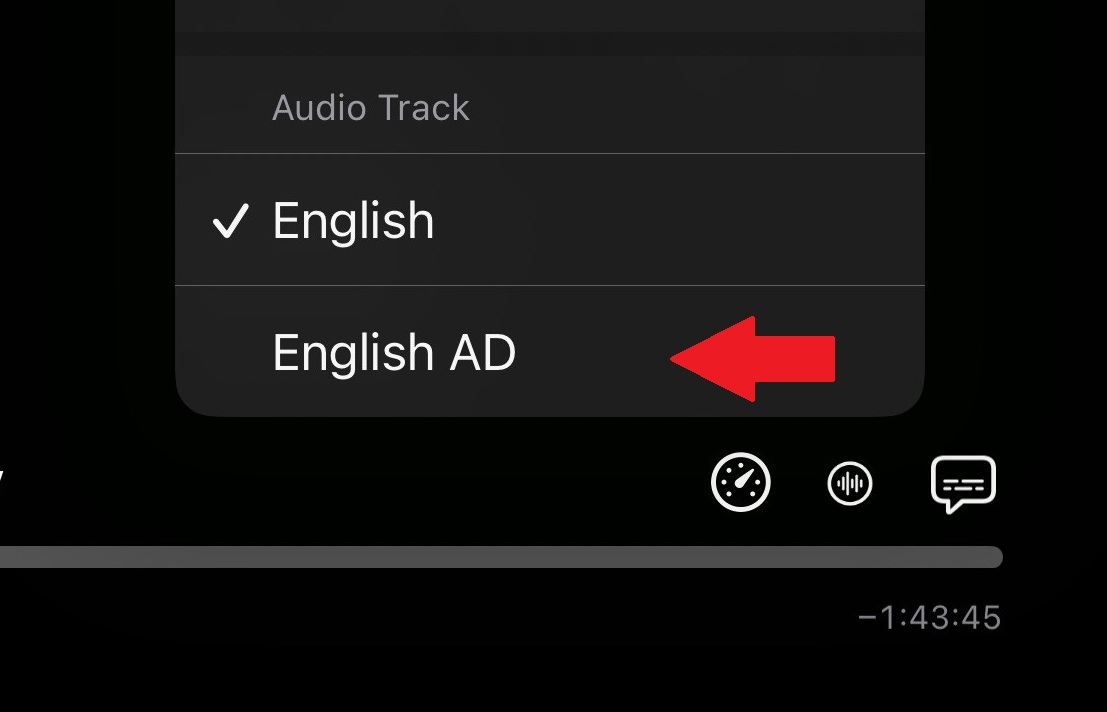Image resolution: width=1107 pixels, height=712 pixels.
Task: Open the playback speed gauge icon
Action: tap(741, 482)
